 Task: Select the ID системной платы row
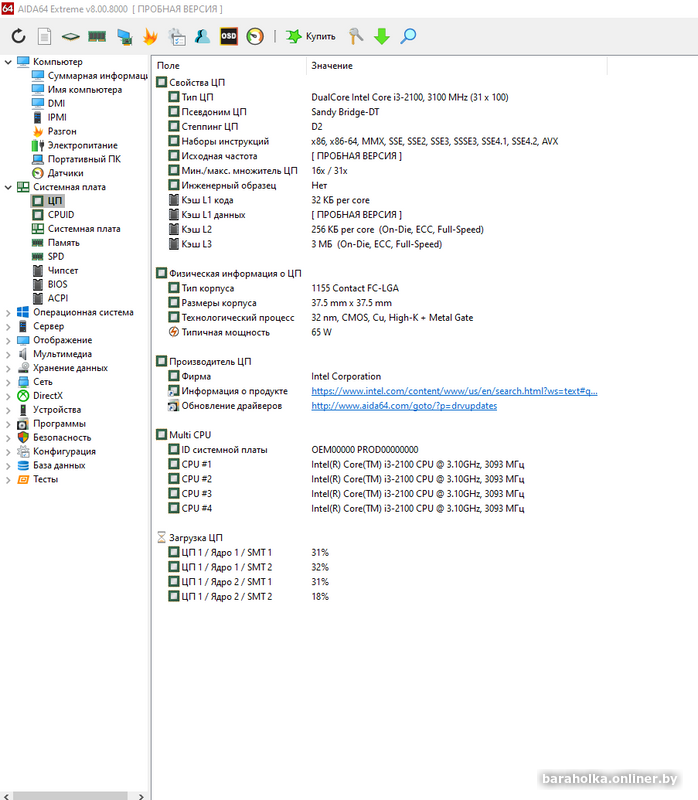[293, 450]
